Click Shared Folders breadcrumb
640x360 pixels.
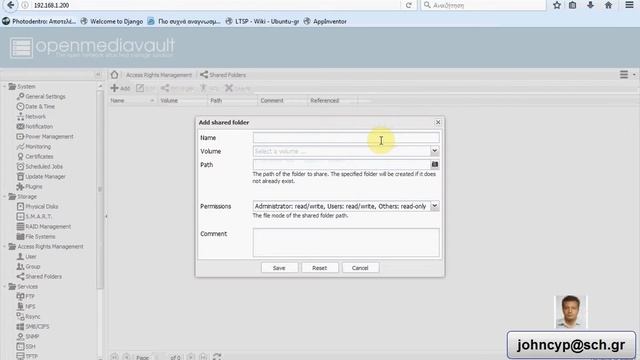(x=223, y=75)
